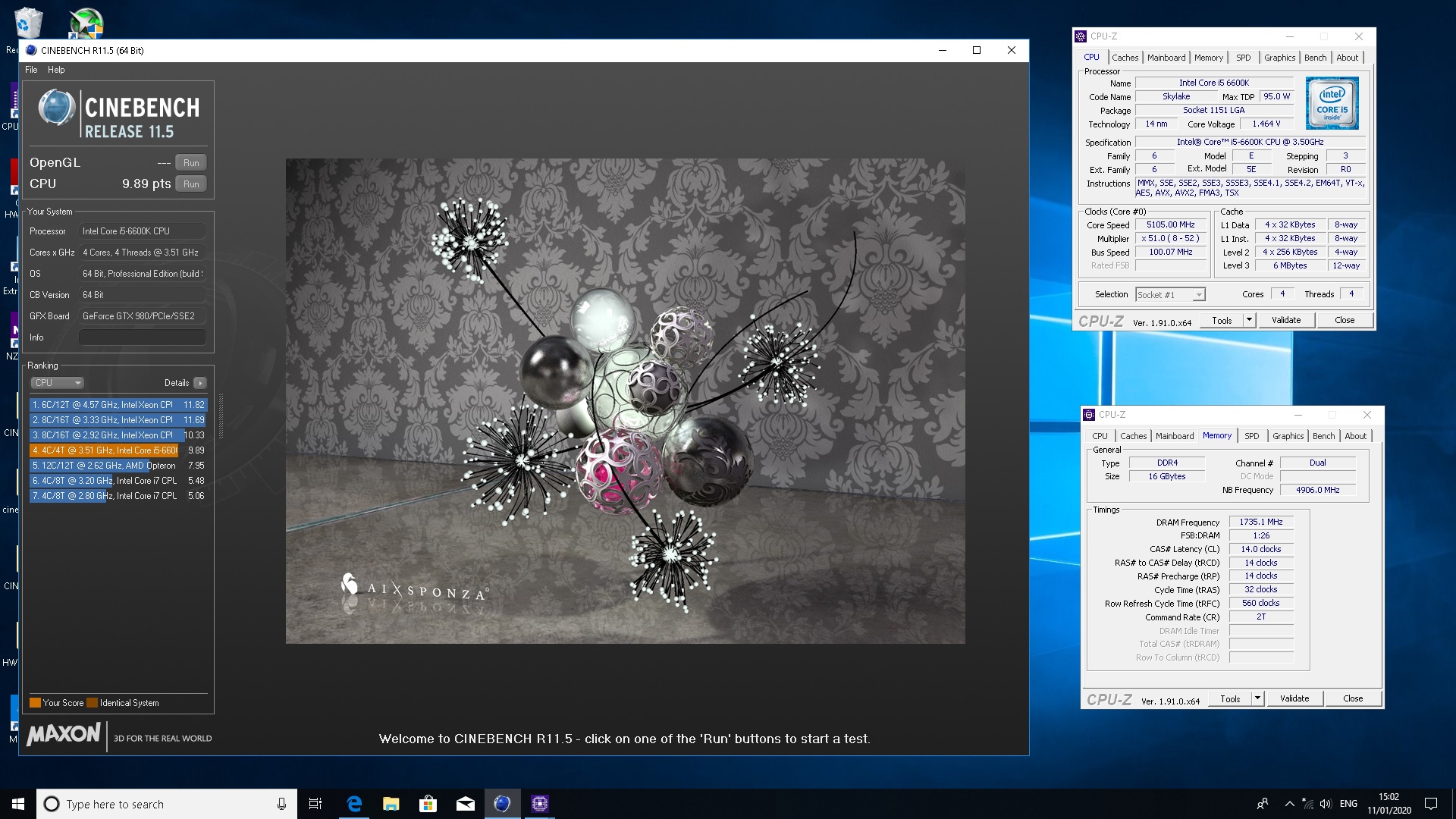Click the Details arrow button in Ranking

(x=200, y=383)
